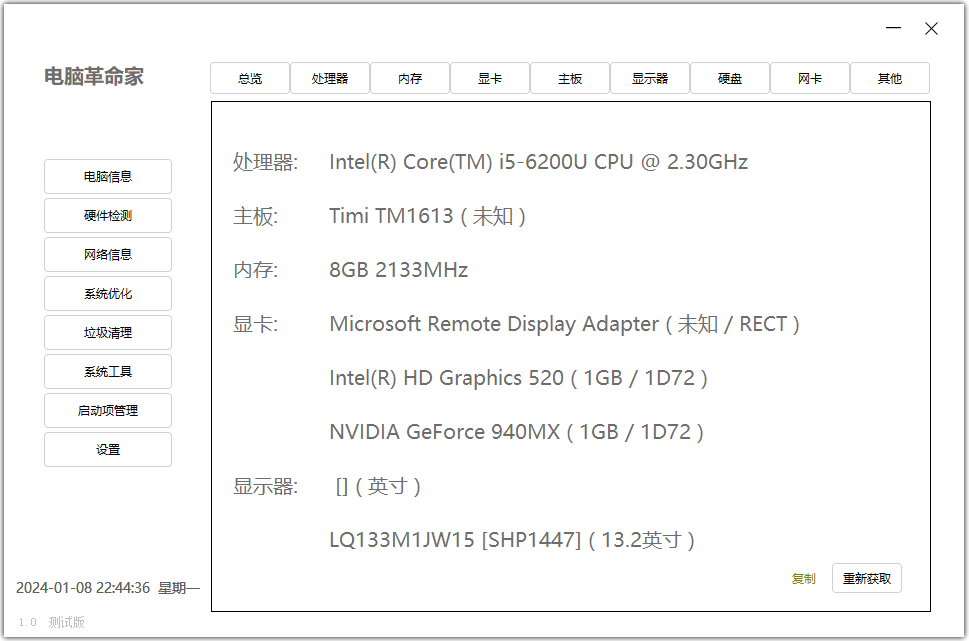
Task: Open 启动项管理 manager
Action: (x=108, y=411)
